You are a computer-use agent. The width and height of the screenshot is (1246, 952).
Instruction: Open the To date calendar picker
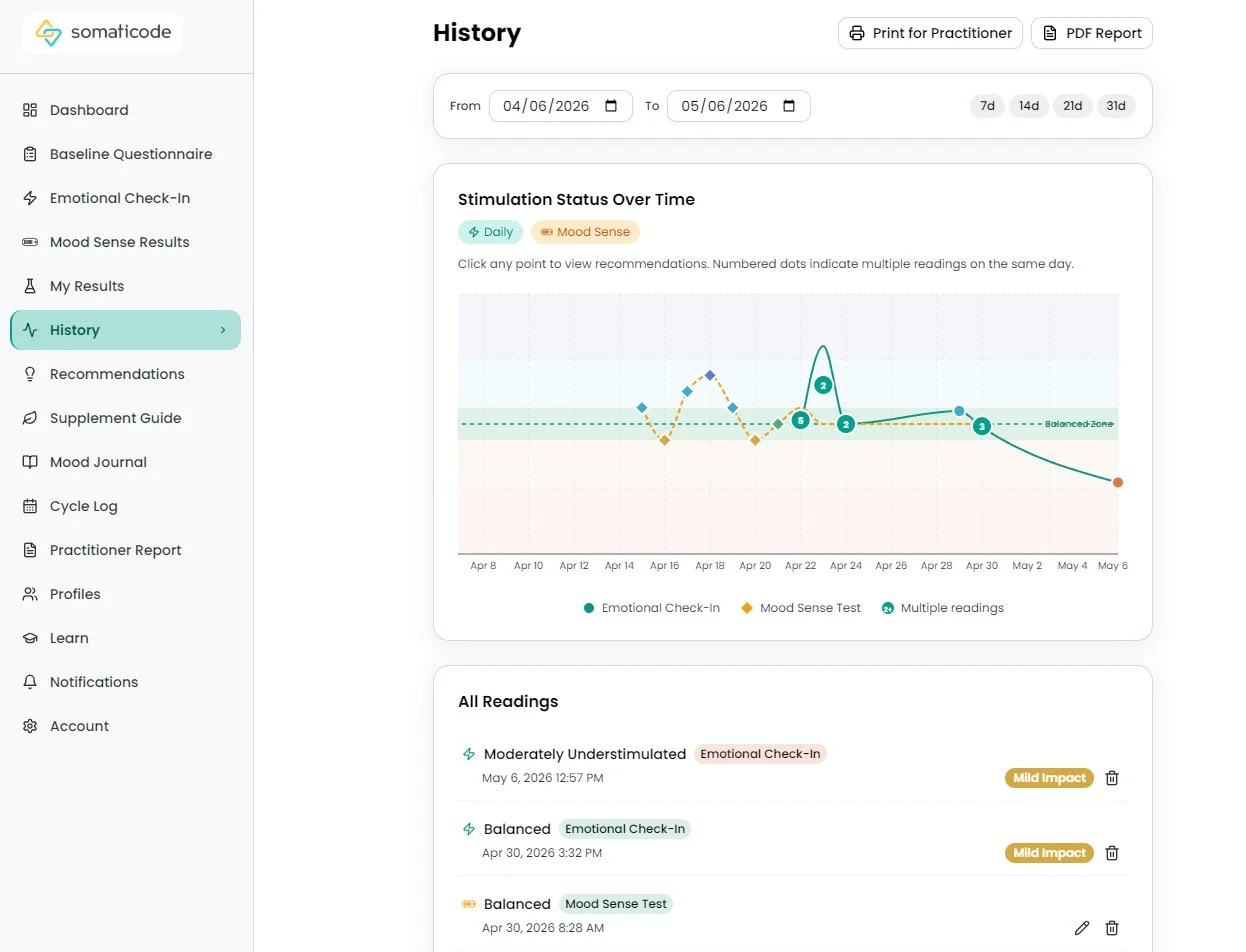pyautogui.click(x=790, y=106)
